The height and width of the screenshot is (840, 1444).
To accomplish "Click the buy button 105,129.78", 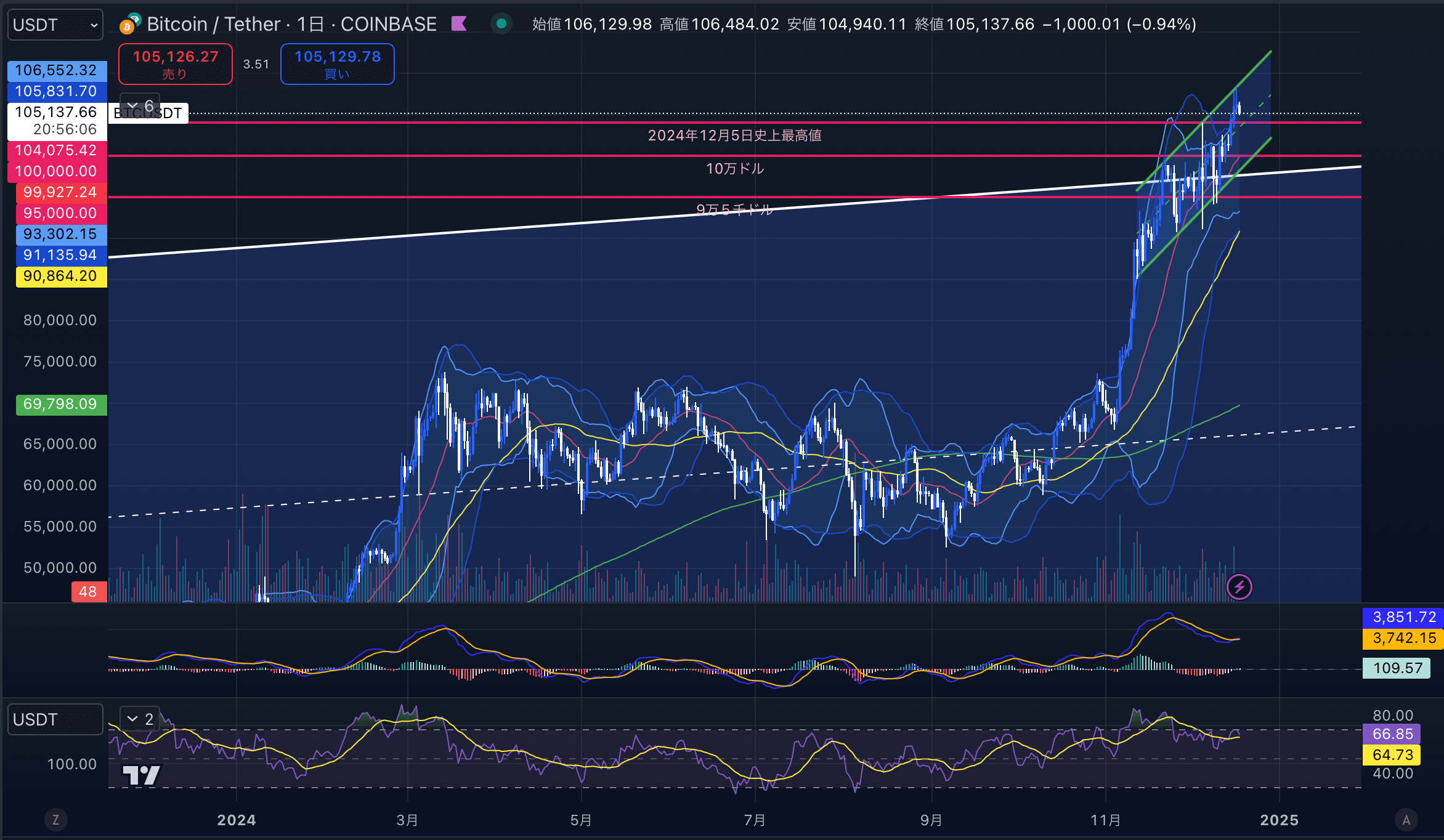I will click(338, 64).
